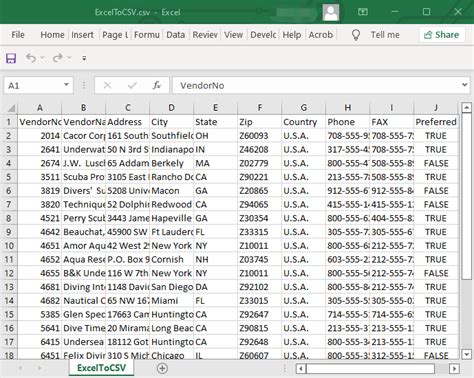This screenshot has height=378, width=474.
Task: Open the Developer ribbon tab
Action: (x=263, y=35)
